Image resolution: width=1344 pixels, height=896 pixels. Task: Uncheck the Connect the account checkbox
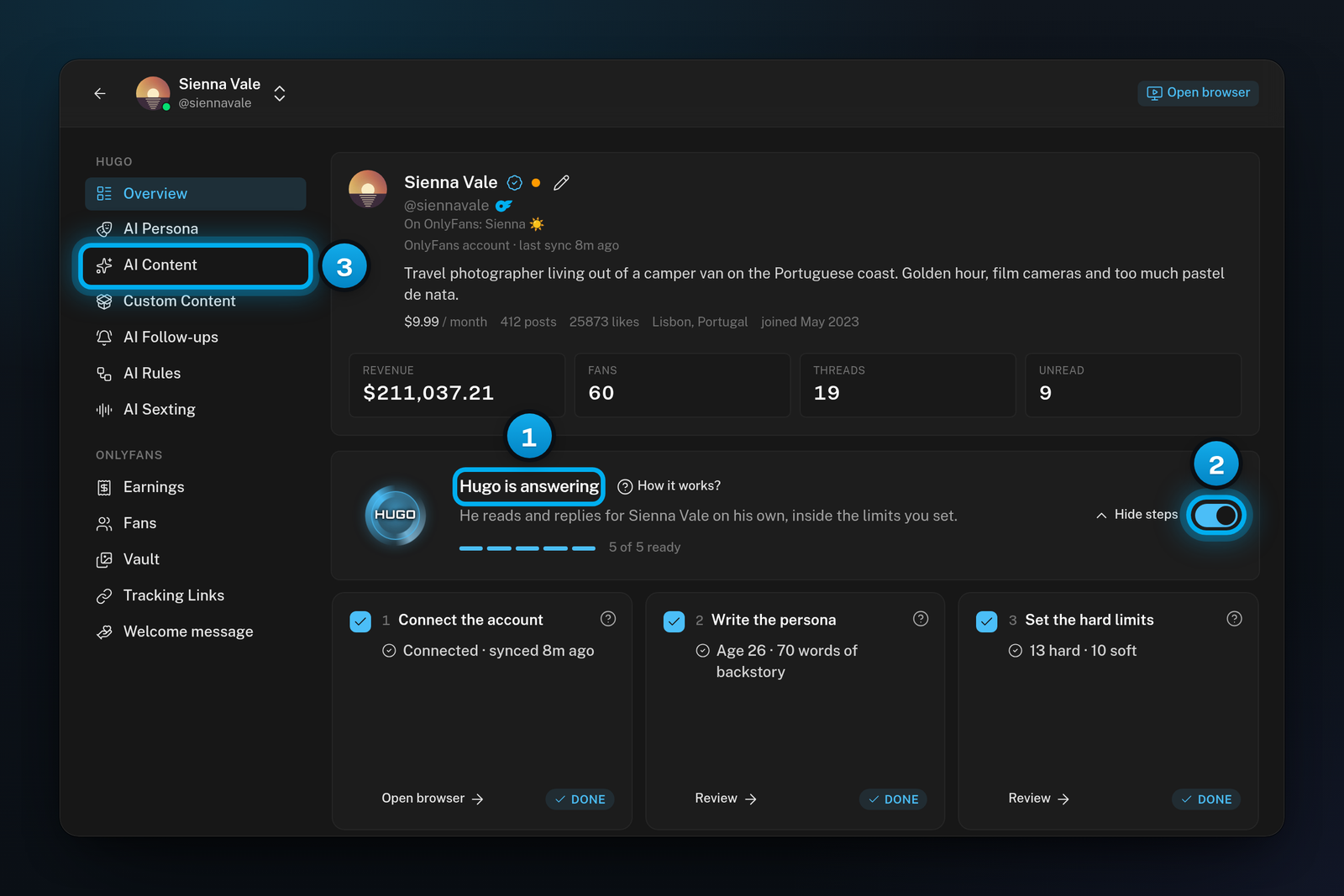360,621
